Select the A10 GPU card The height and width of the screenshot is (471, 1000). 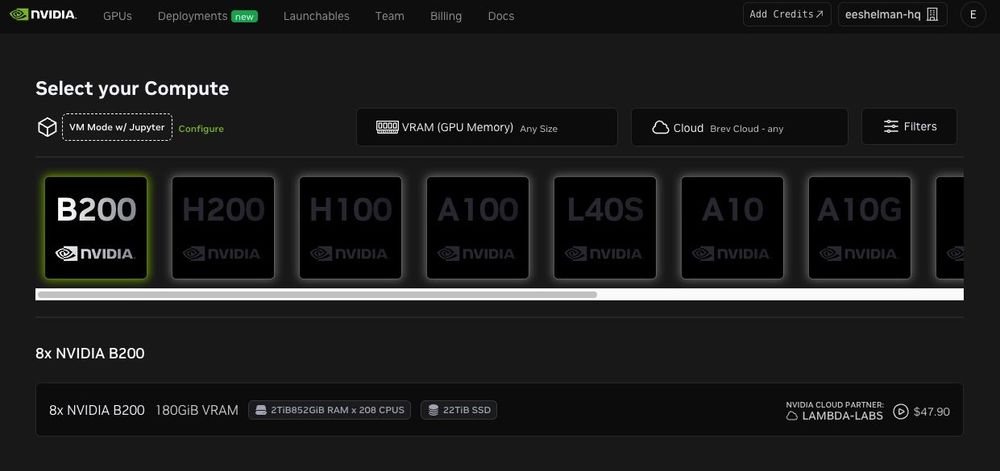(732, 228)
